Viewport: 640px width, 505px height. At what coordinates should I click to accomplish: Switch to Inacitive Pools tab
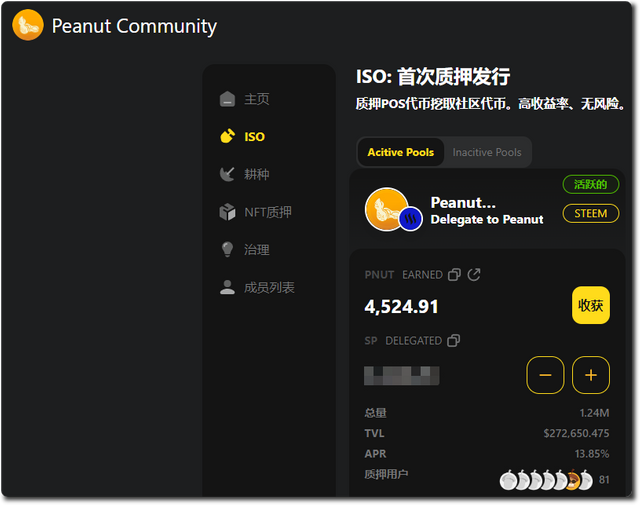coord(487,152)
